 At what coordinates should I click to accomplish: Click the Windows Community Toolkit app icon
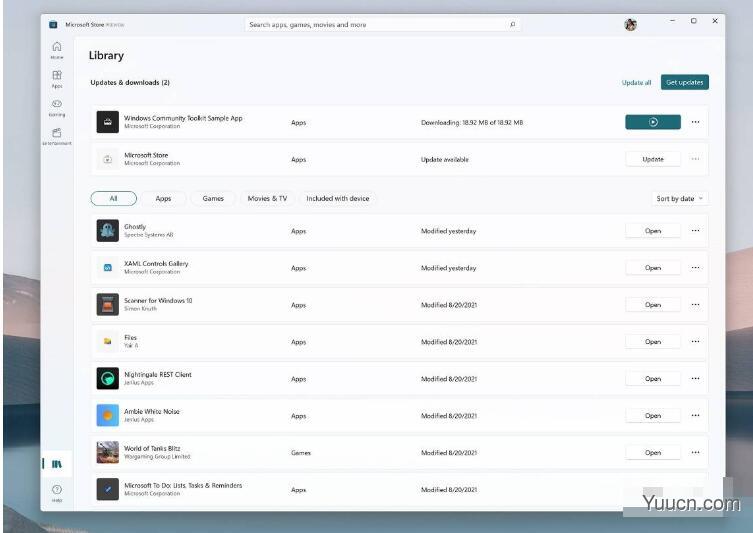pos(108,122)
